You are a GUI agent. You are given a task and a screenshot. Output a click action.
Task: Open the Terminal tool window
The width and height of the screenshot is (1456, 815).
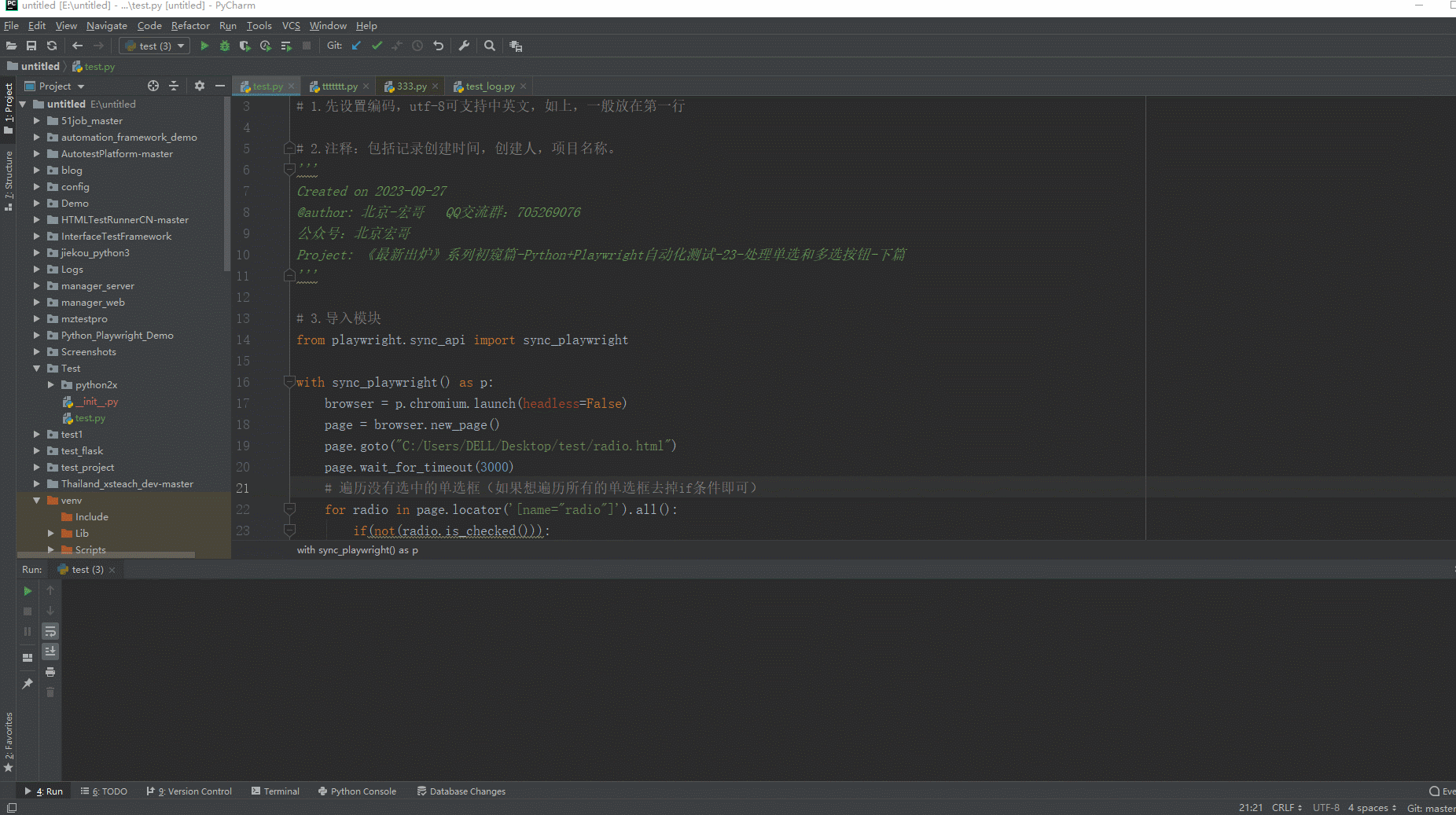pos(275,791)
